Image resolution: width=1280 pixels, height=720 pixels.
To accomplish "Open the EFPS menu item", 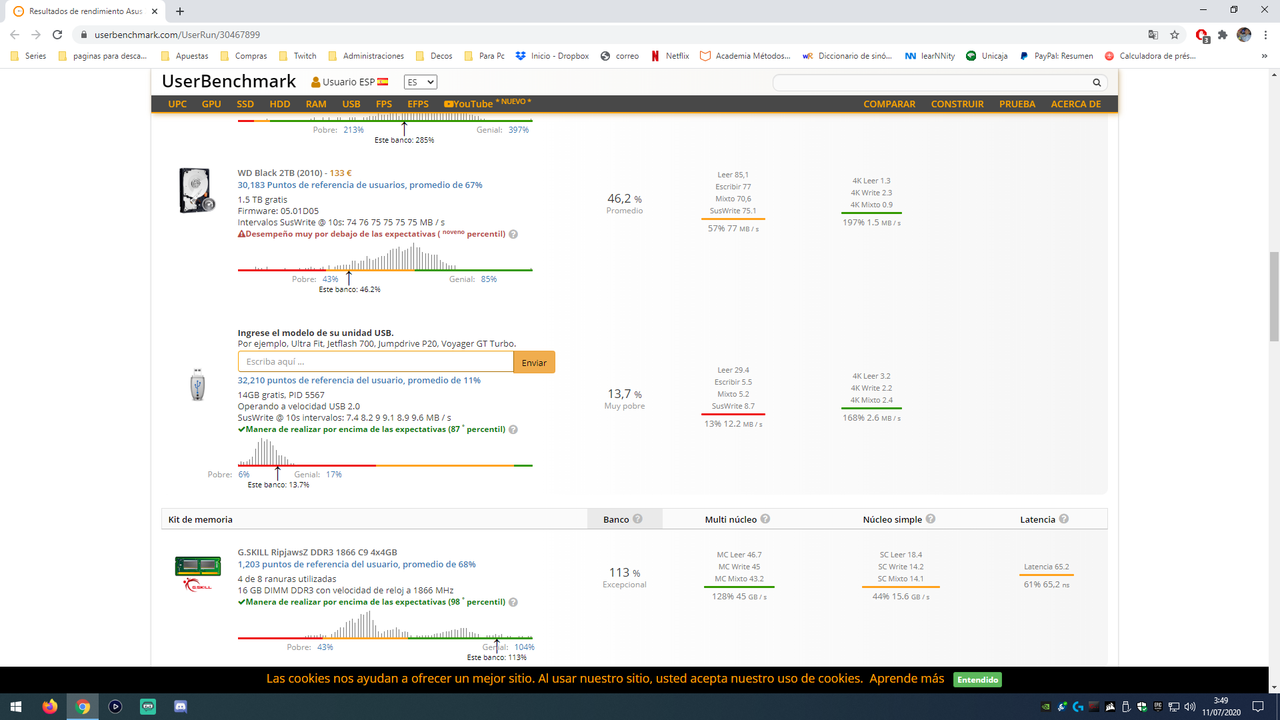I will click(418, 104).
